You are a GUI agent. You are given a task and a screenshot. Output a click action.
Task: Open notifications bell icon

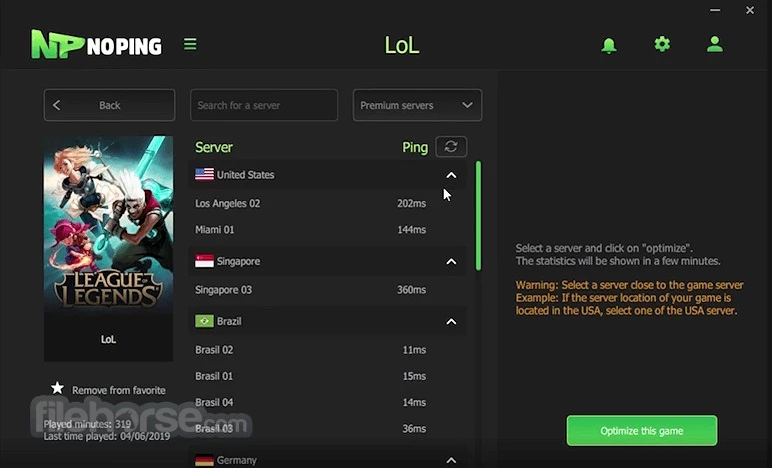(609, 45)
